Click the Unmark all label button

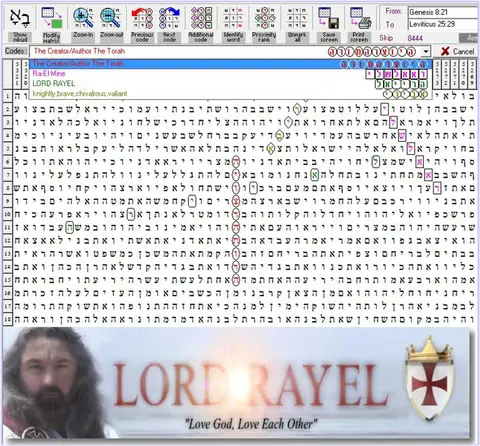297,37
